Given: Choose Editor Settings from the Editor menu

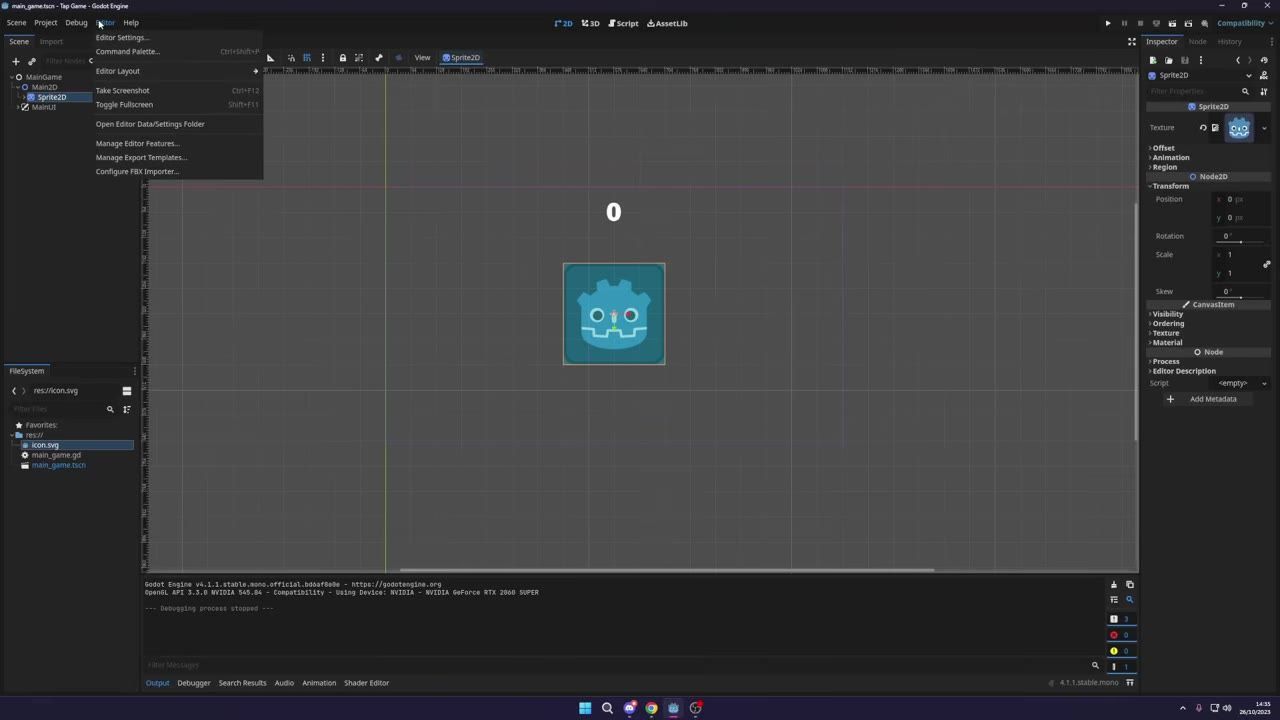Looking at the screenshot, I should (122, 38).
